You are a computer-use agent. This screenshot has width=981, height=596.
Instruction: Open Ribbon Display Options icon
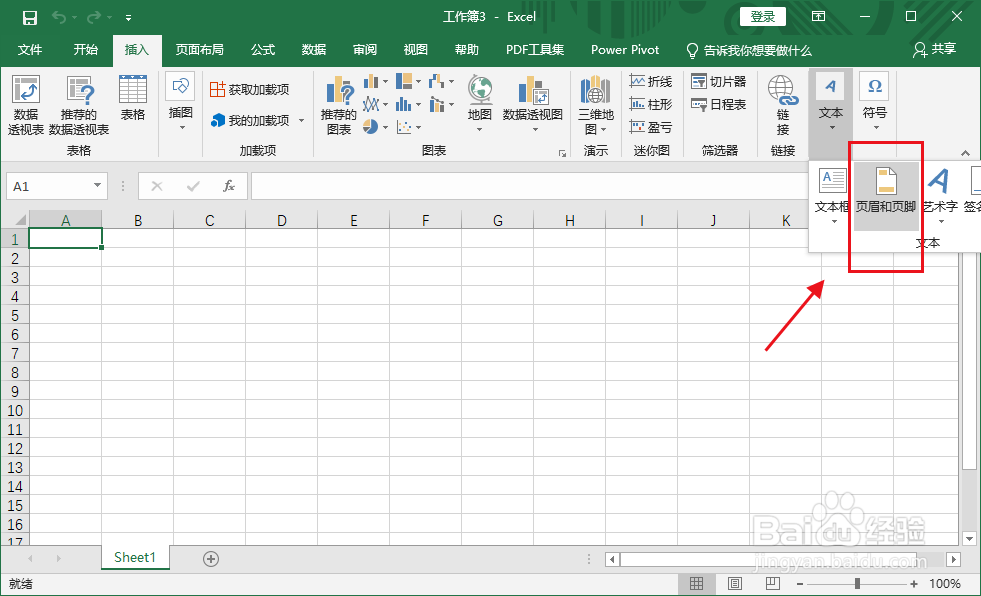pyautogui.click(x=818, y=17)
